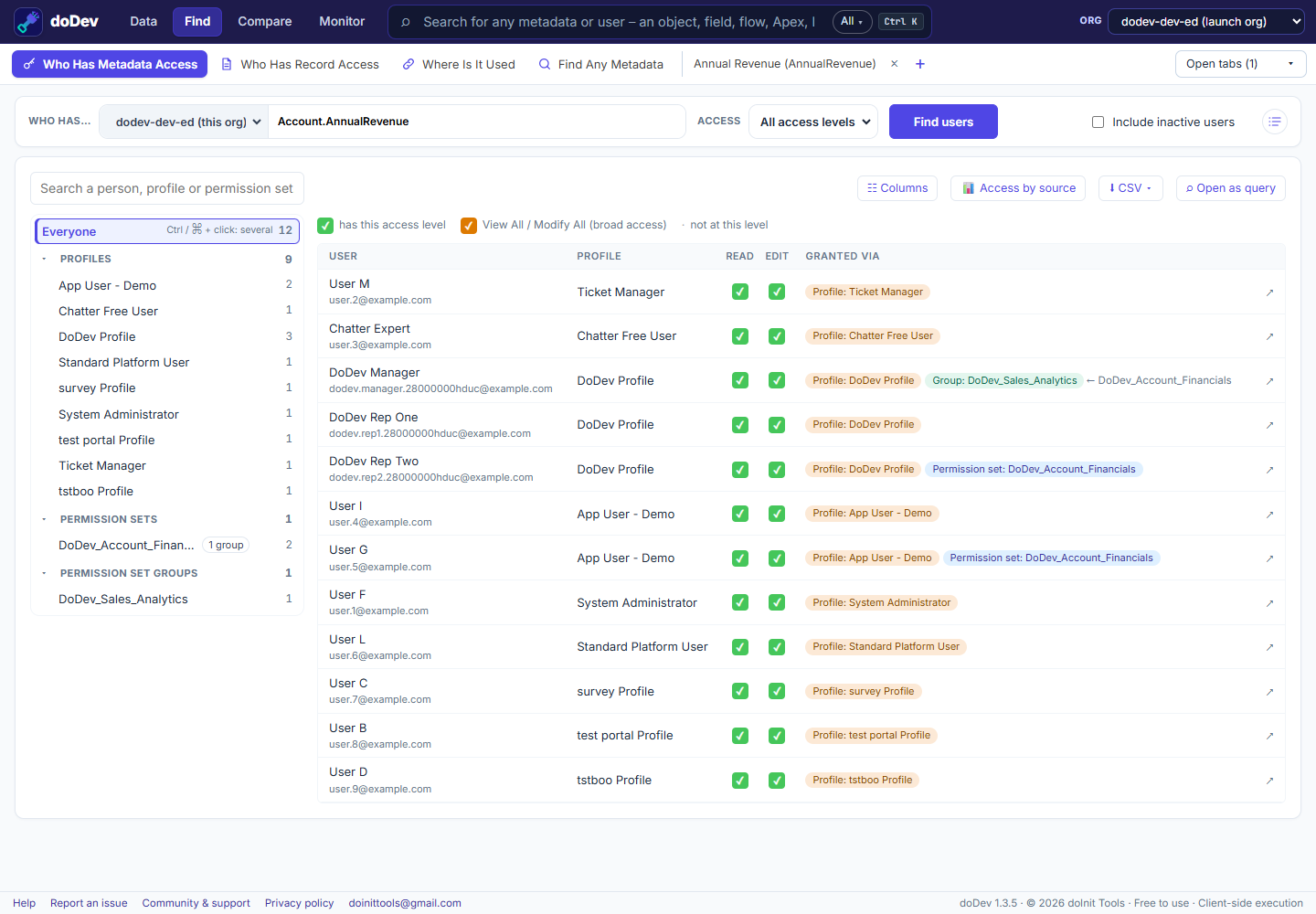Open User D row arrow icon
The height and width of the screenshot is (914, 1316).
tap(1269, 781)
